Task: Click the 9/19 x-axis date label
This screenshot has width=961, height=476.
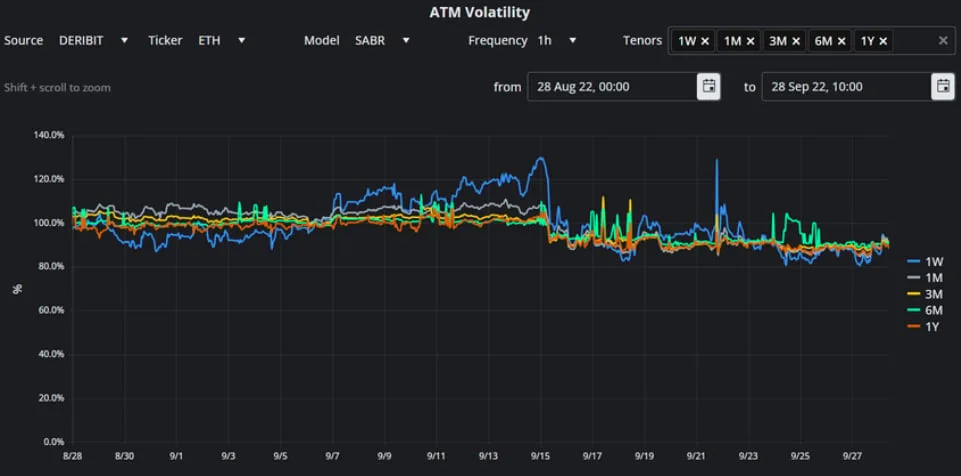Action: coord(645,456)
